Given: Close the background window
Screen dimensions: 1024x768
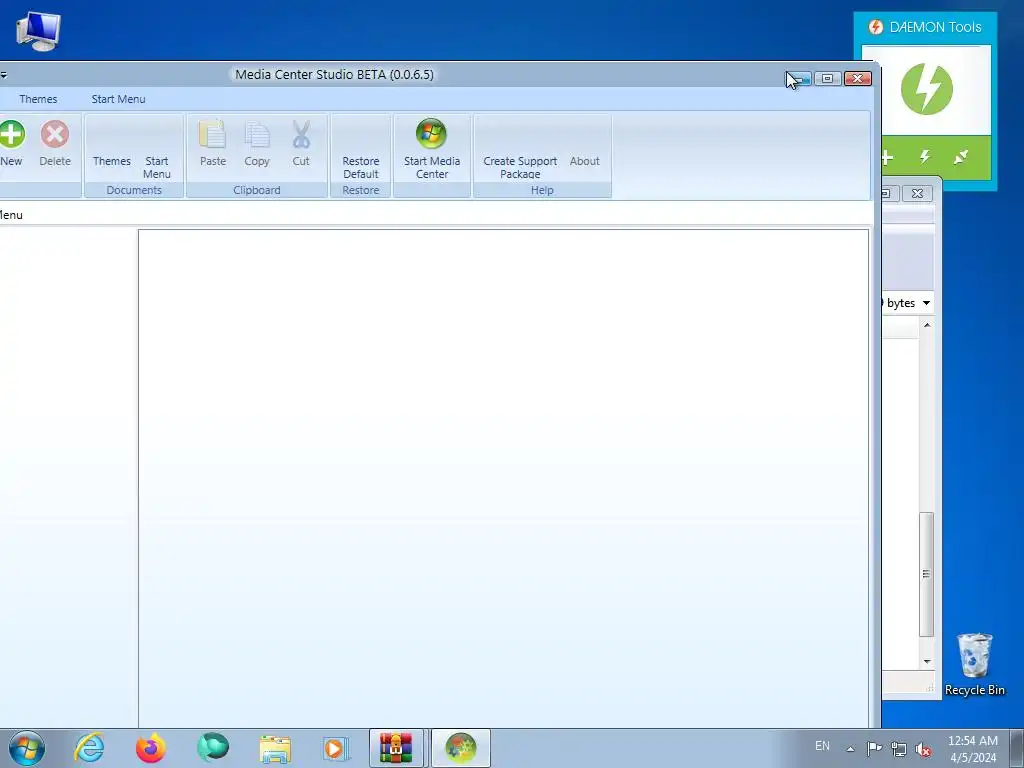Looking at the screenshot, I should click(x=917, y=193).
